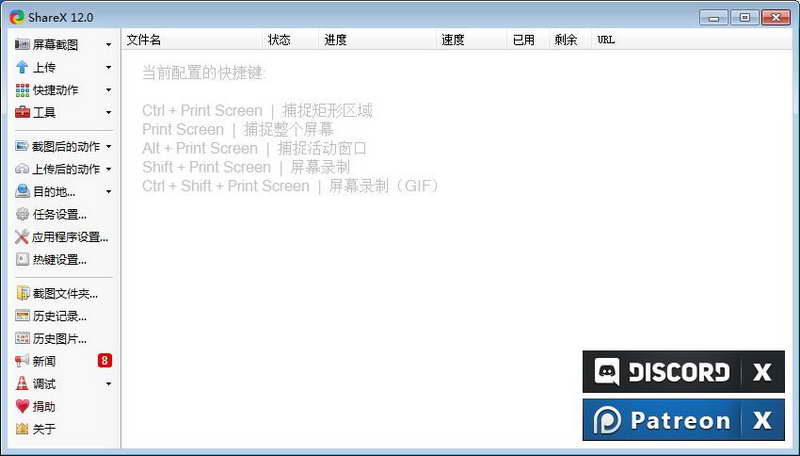Screen dimensions: 800x456
Task: Sort by 文件名 column header
Action: coord(144,40)
